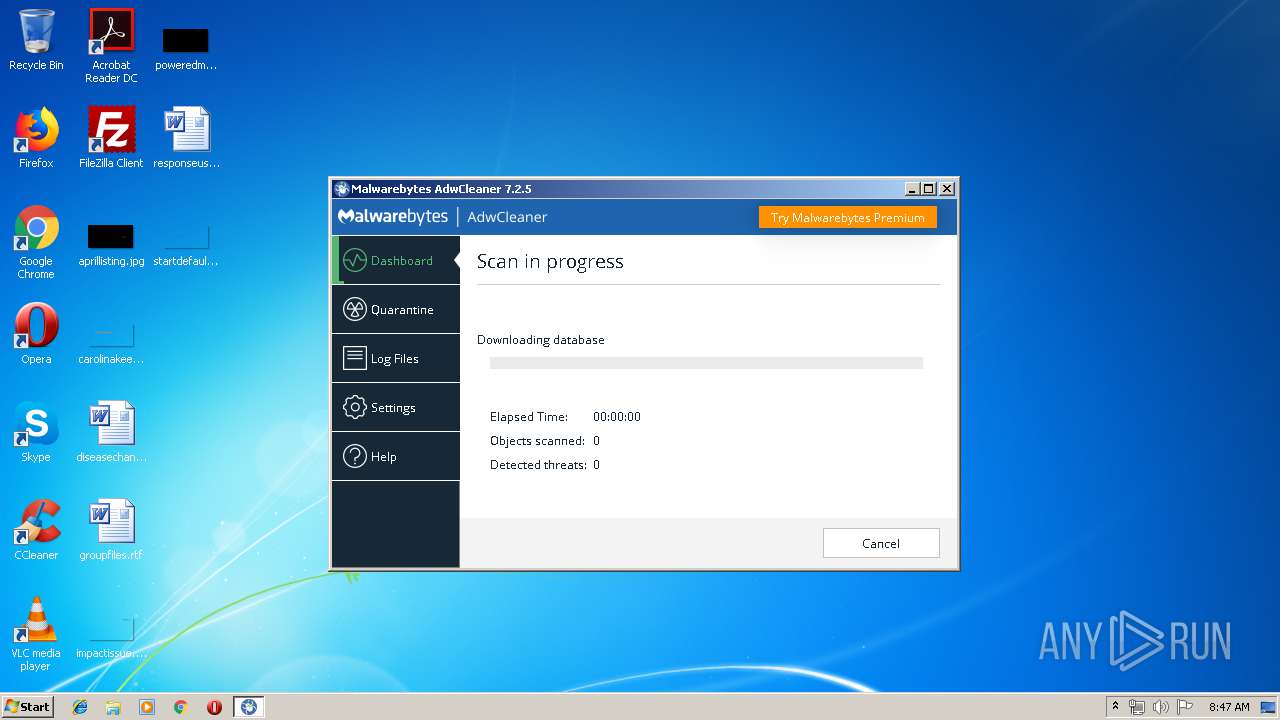Select the poweredm desktop file
The width and height of the screenshot is (1280, 720).
(186, 48)
